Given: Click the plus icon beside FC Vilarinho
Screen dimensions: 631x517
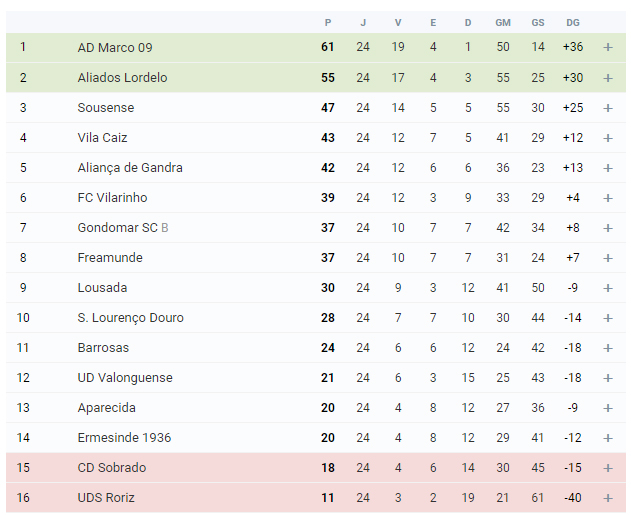Looking at the screenshot, I should click(608, 198).
